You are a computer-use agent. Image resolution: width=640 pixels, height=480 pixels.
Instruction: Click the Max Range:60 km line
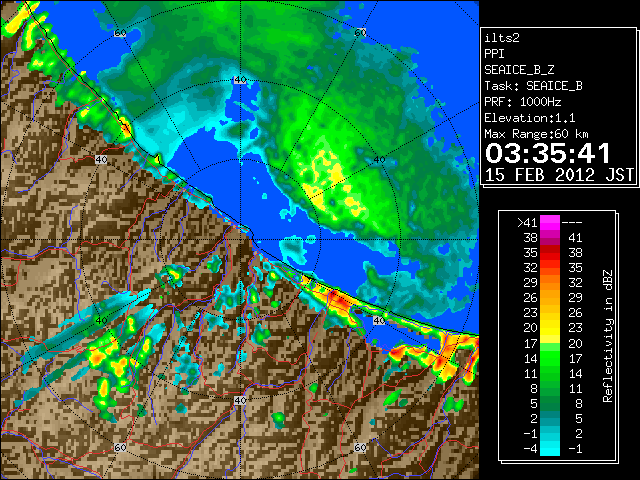[x=537, y=134]
